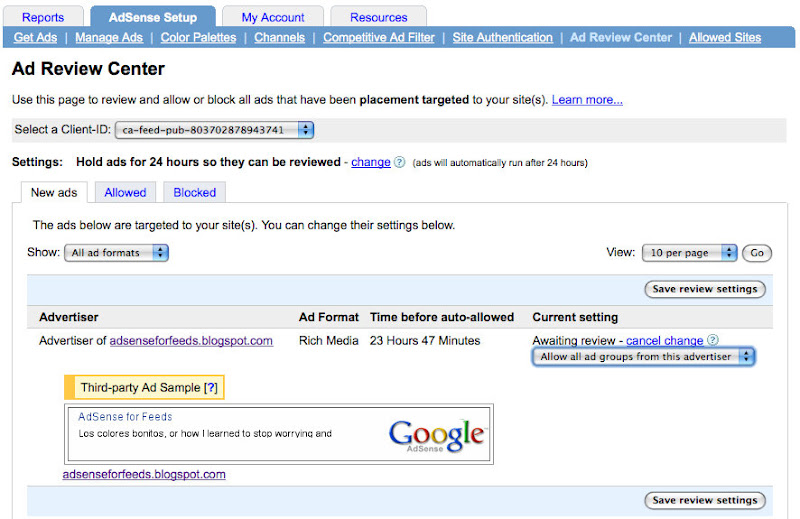Click the [?] help on Third-party Ad Sample
Viewport: 800px width, 519px height.
(211, 387)
